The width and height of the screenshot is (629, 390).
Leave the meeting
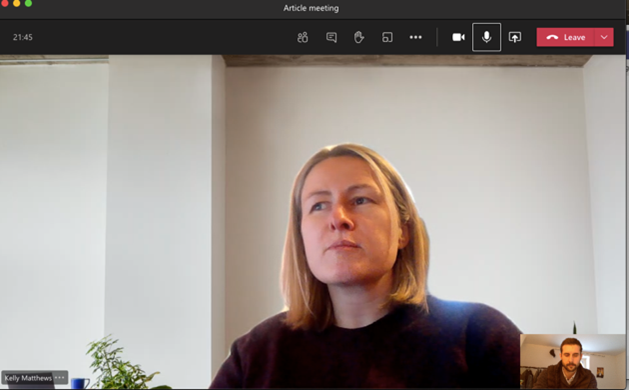click(566, 37)
